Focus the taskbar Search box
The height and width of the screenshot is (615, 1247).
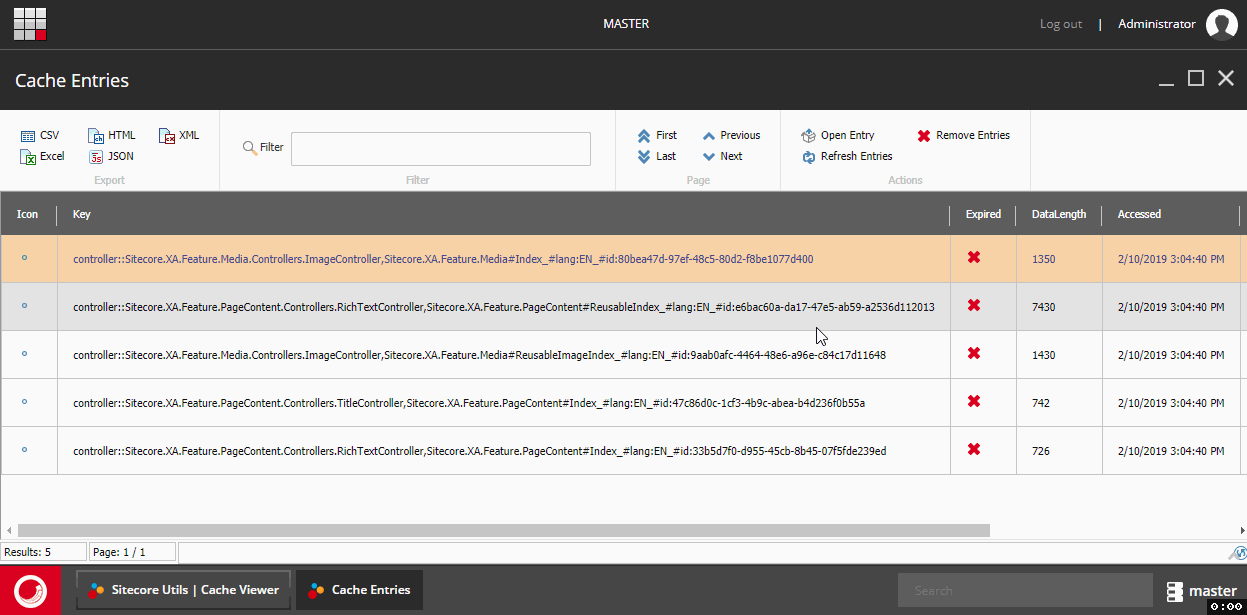click(x=1025, y=590)
